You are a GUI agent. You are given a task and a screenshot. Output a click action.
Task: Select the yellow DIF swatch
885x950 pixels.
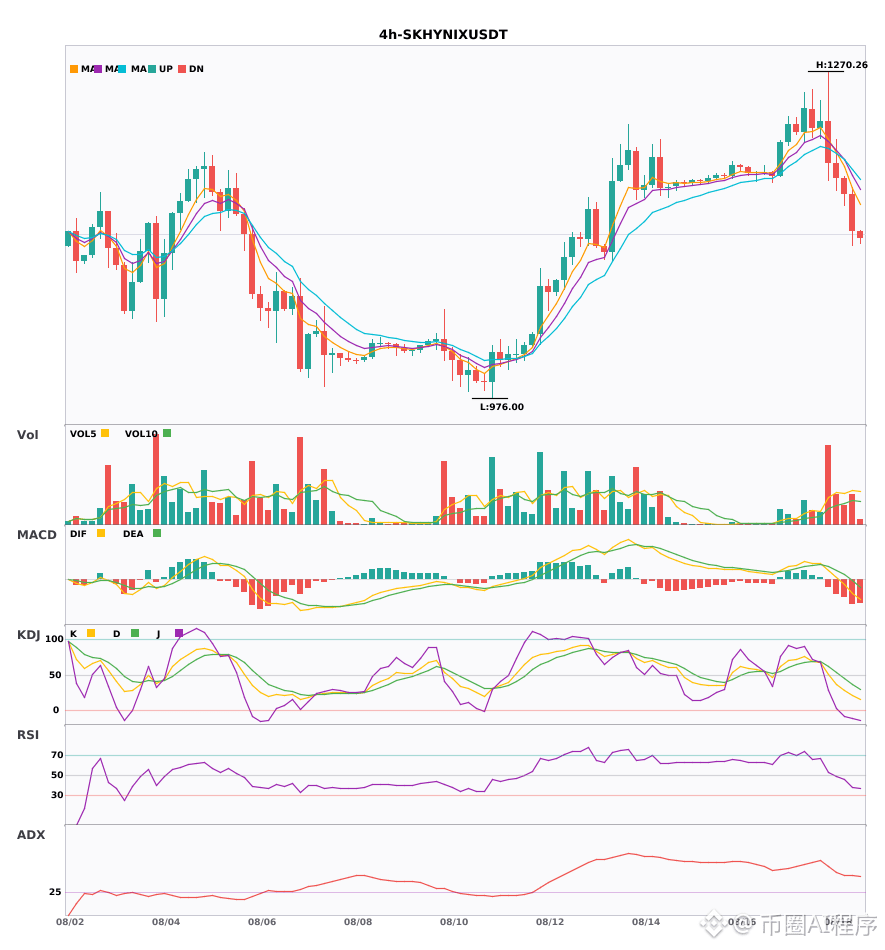point(101,533)
